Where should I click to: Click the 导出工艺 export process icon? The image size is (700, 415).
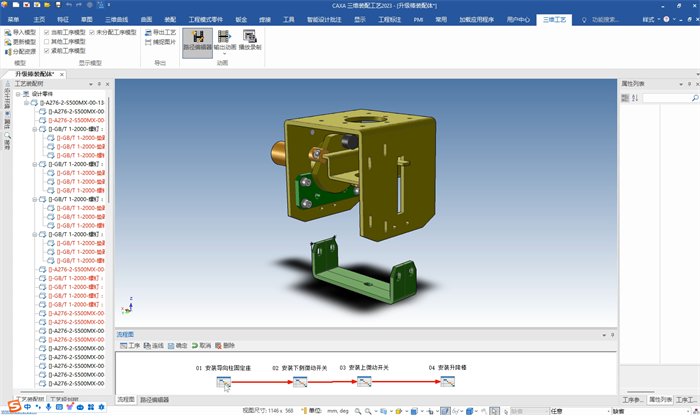coord(148,32)
